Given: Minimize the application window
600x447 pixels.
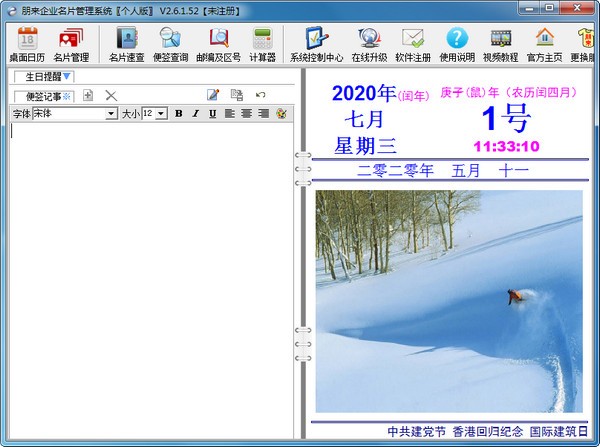Looking at the screenshot, I should pyautogui.click(x=530, y=8).
